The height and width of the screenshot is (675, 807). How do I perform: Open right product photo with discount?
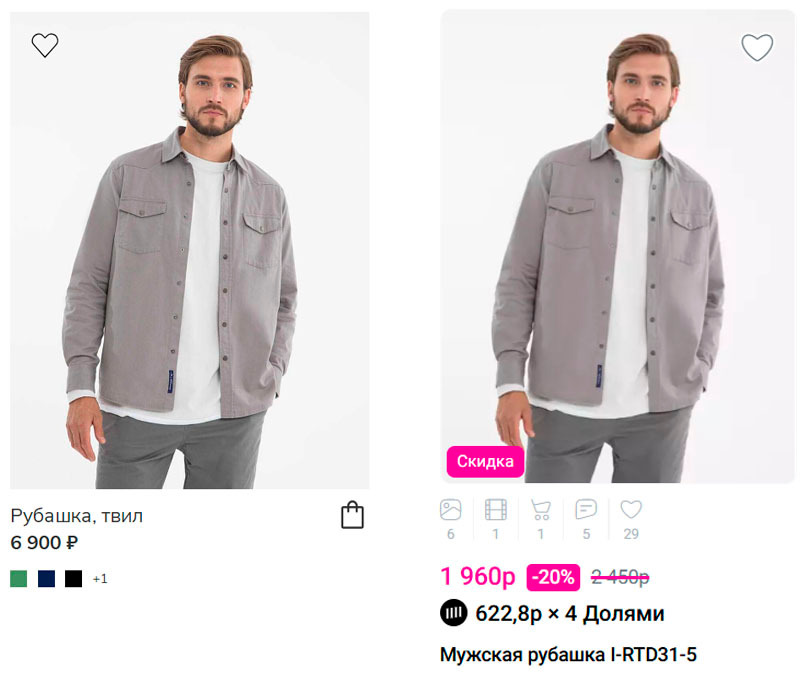coord(618,247)
